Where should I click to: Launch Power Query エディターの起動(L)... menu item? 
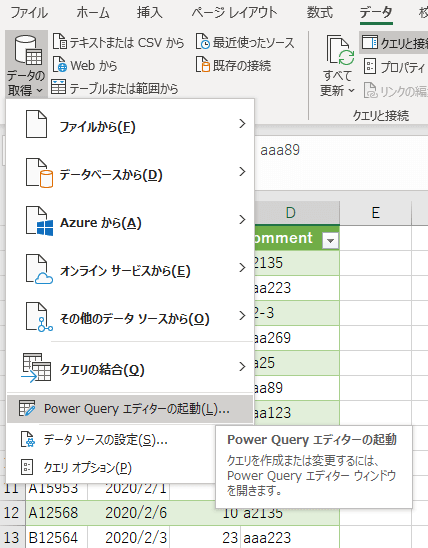130,409
